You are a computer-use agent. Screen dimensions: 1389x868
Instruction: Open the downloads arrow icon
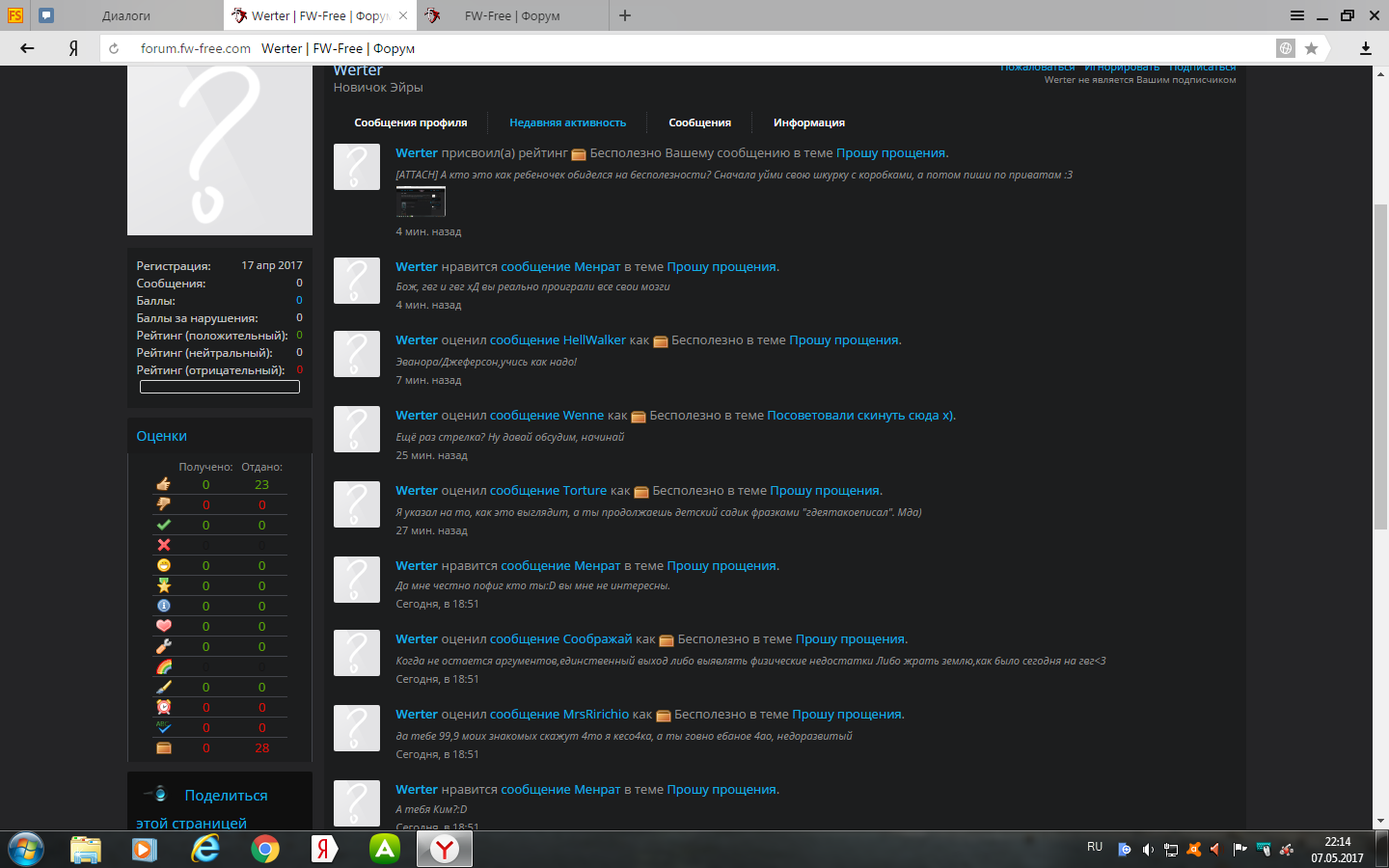click(x=1365, y=48)
